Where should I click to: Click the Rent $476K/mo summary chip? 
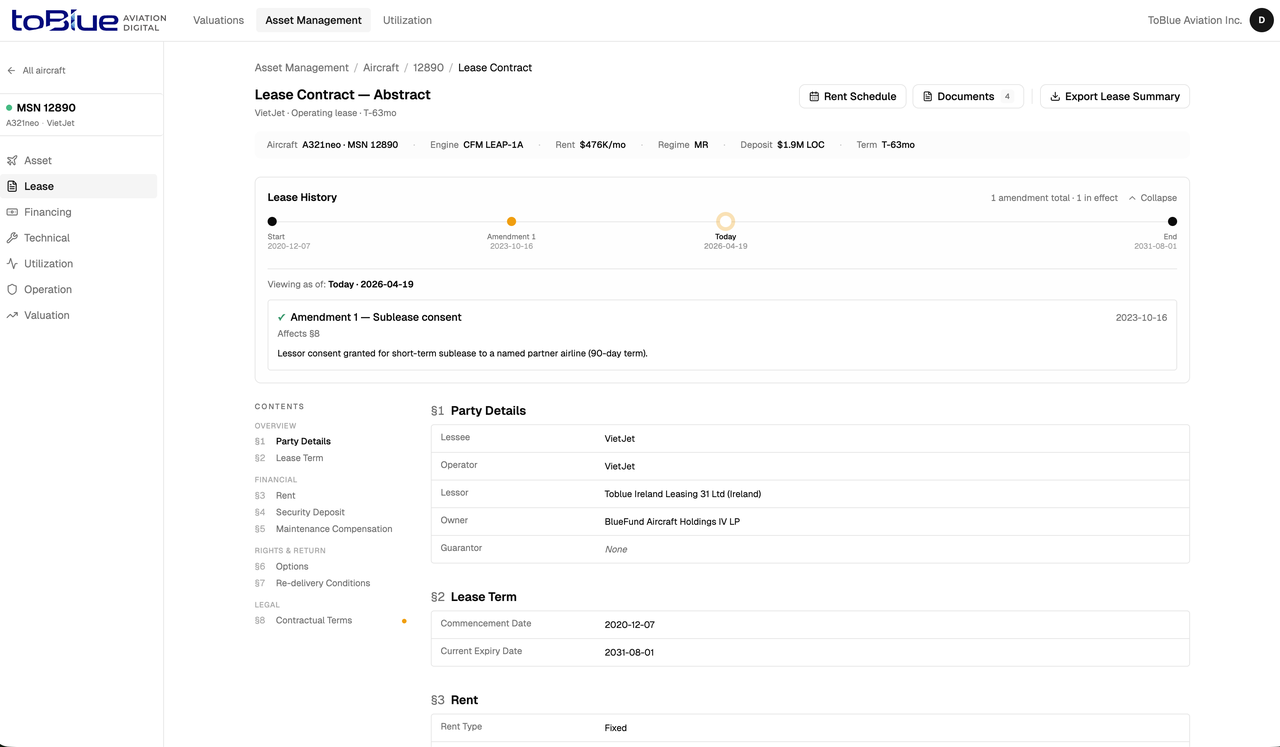click(591, 145)
